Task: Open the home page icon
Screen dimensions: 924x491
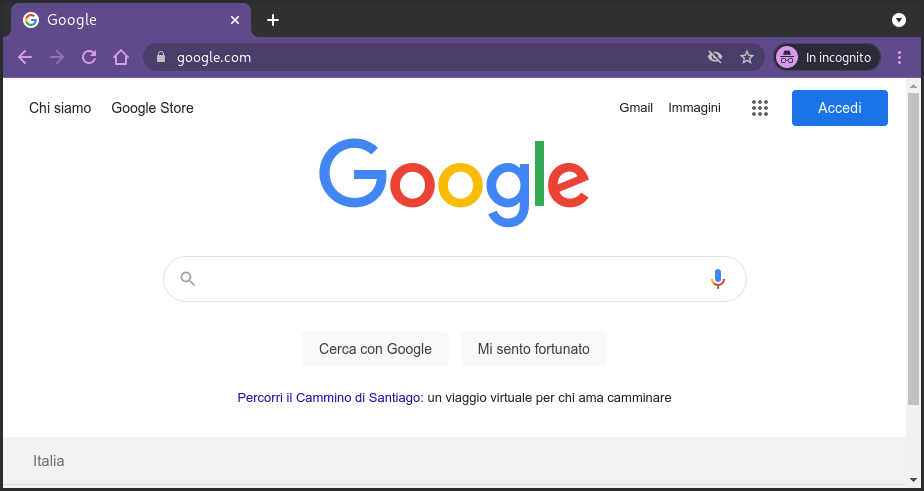Action: coord(121,57)
